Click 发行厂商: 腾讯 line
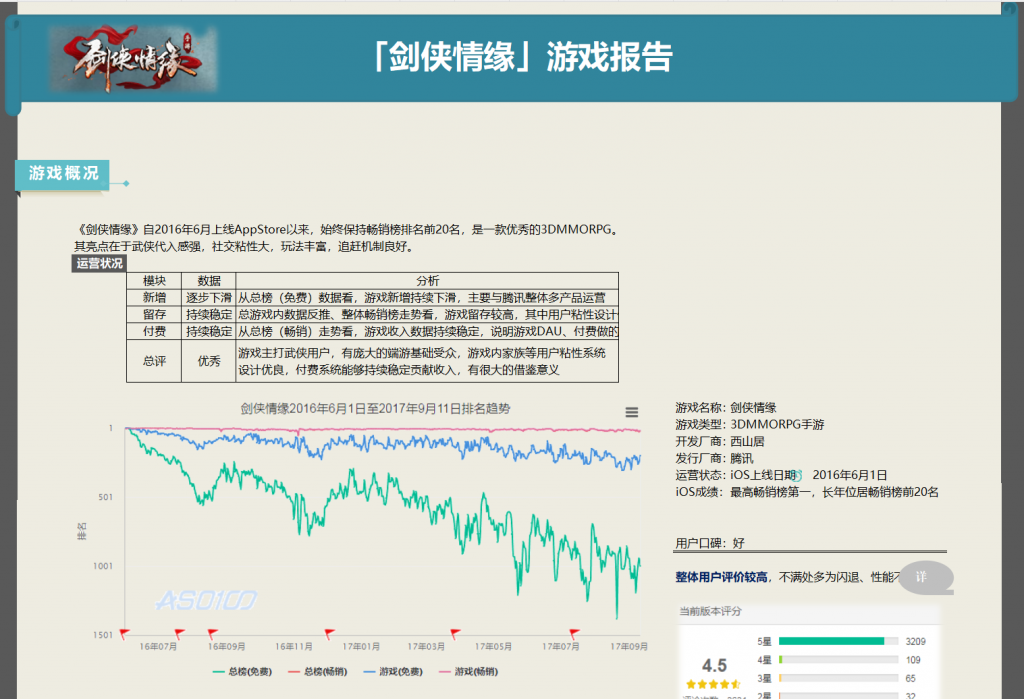Screen dimensions: 1024x699 click(714, 458)
